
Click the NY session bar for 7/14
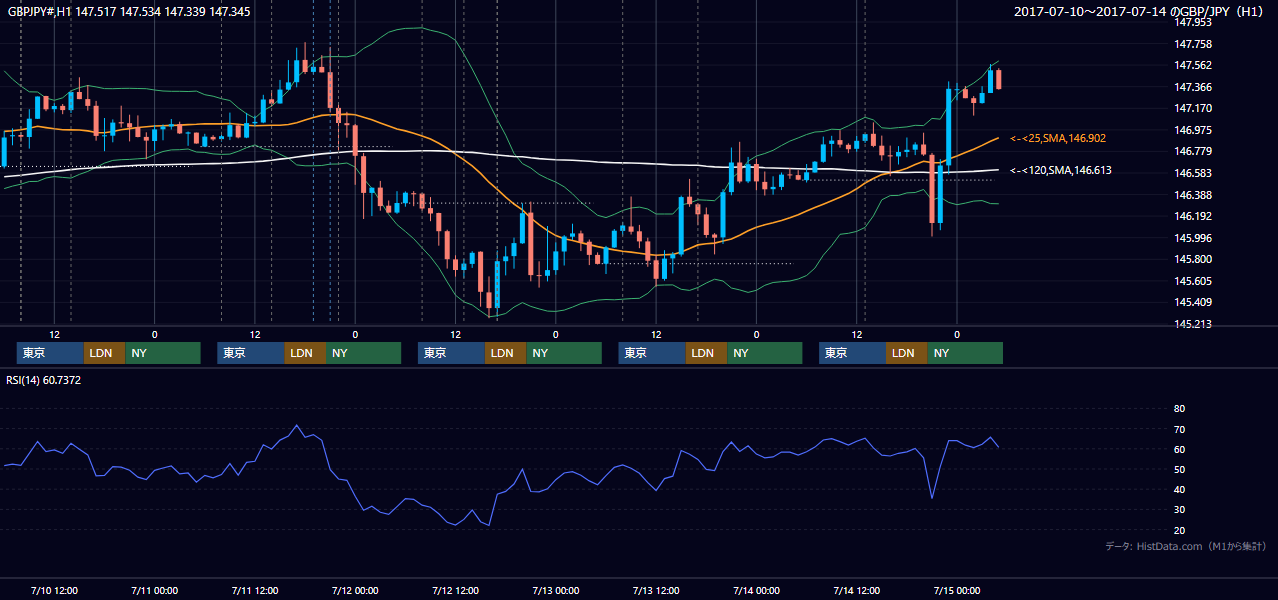[965, 353]
